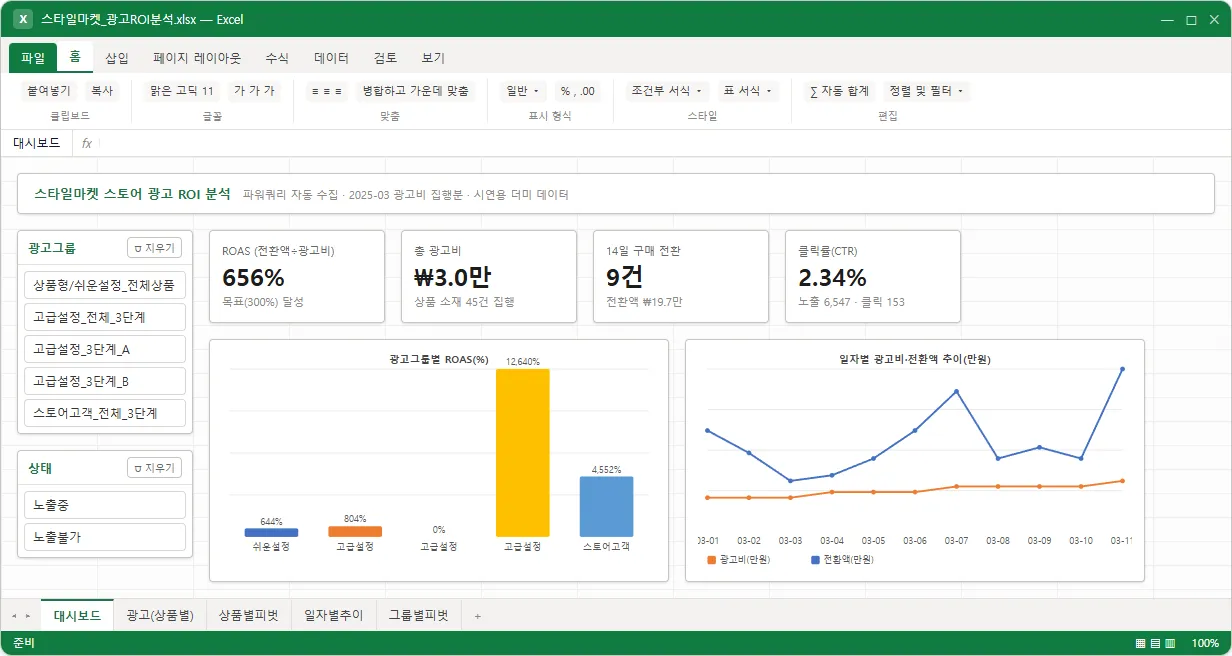Toggle 상품형/쉬운설정_전체상품 slicer item

[x=105, y=285]
